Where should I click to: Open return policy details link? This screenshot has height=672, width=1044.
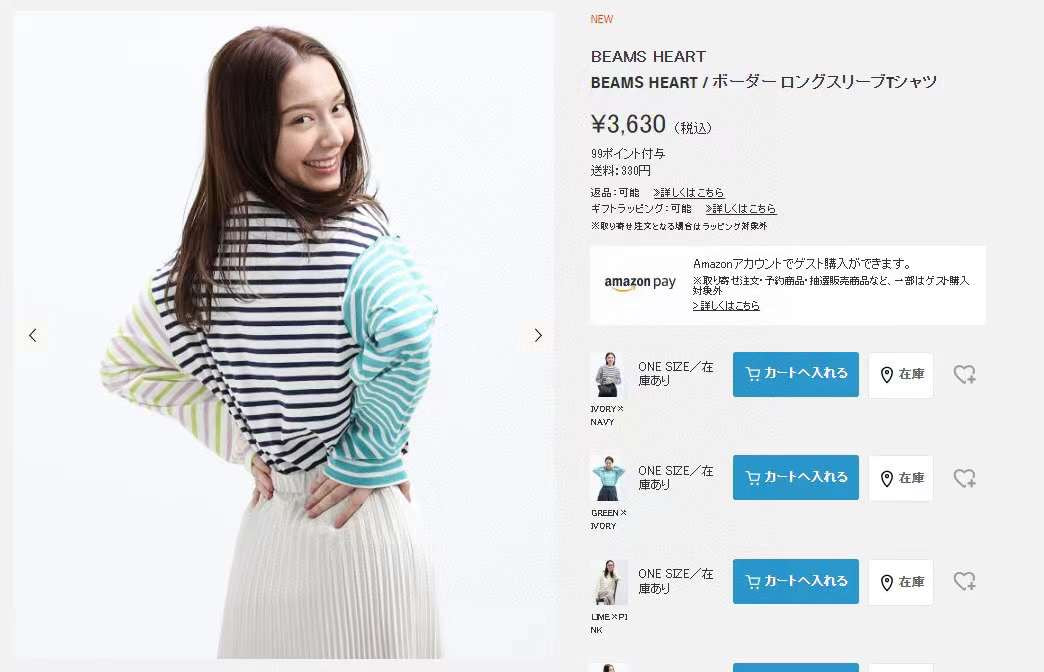[x=688, y=192]
